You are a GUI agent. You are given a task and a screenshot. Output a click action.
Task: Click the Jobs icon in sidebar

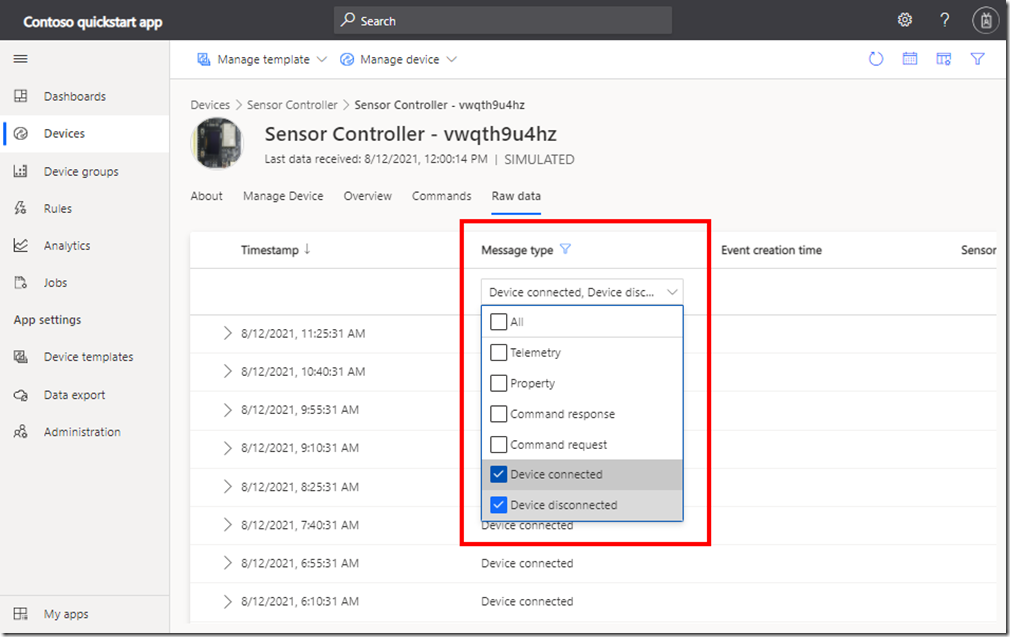21,283
